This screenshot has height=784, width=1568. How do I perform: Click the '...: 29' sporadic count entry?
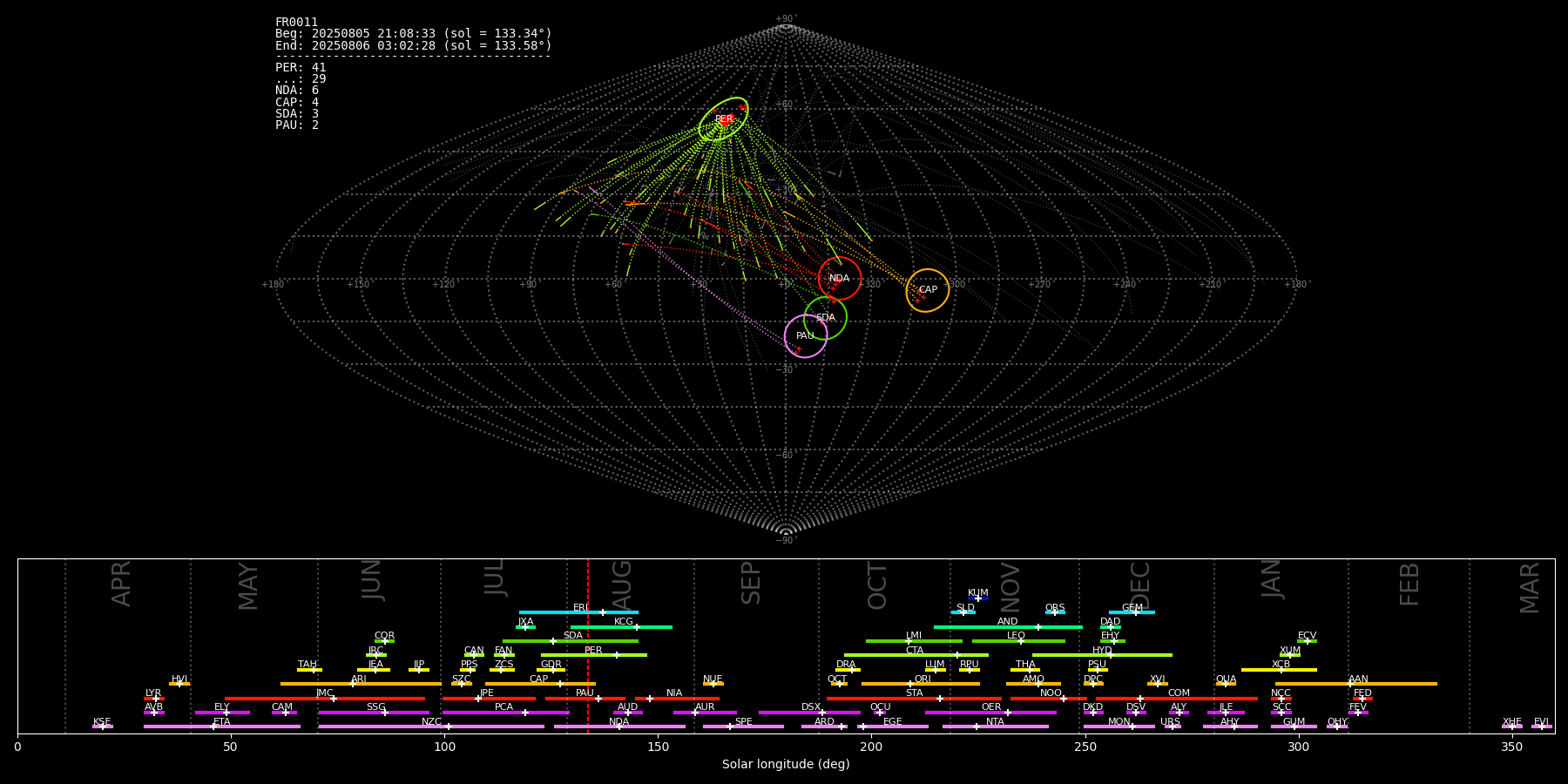tap(301, 79)
